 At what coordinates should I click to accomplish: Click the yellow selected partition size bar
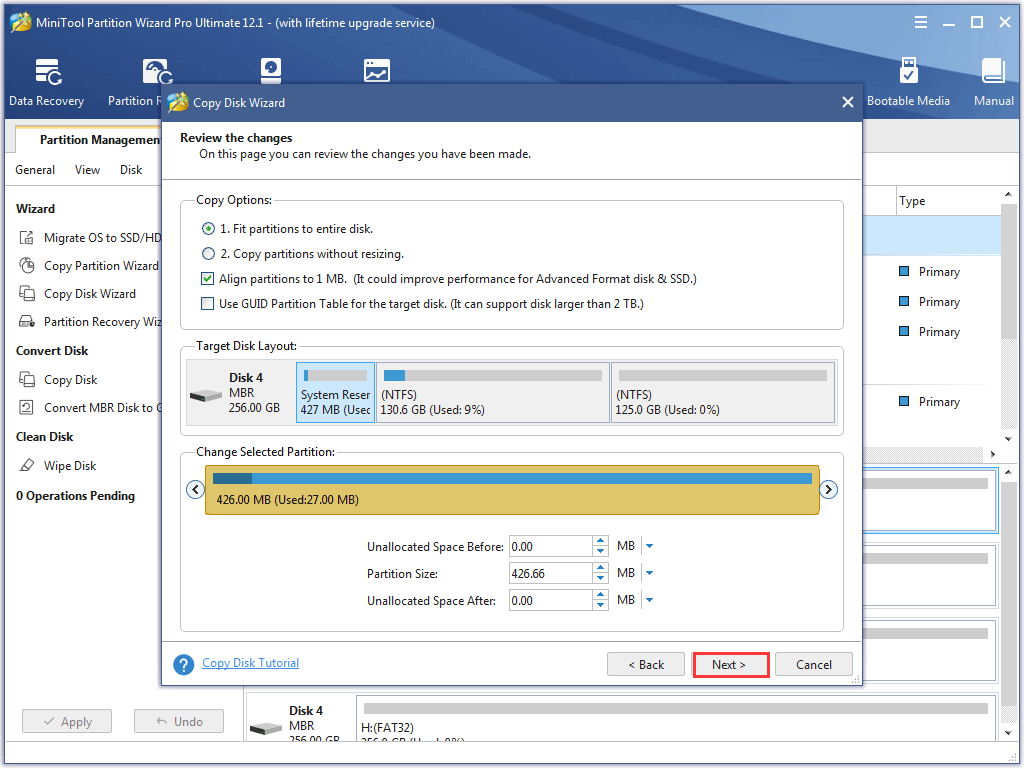[512, 490]
